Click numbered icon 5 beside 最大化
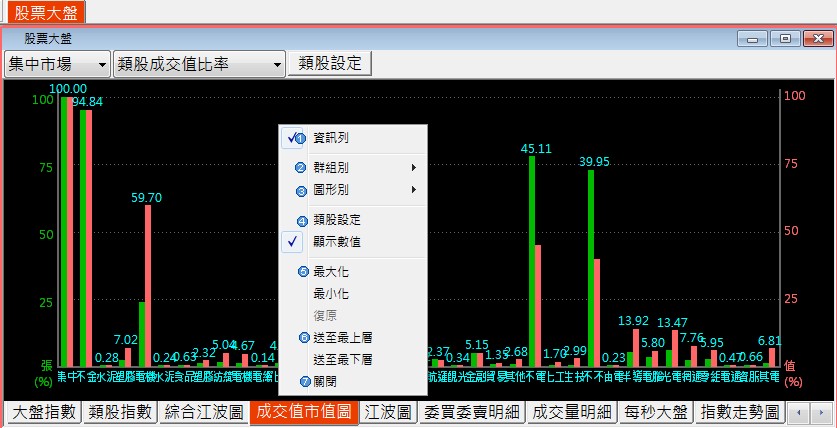Viewport: 837px width, 428px height. pos(302,271)
